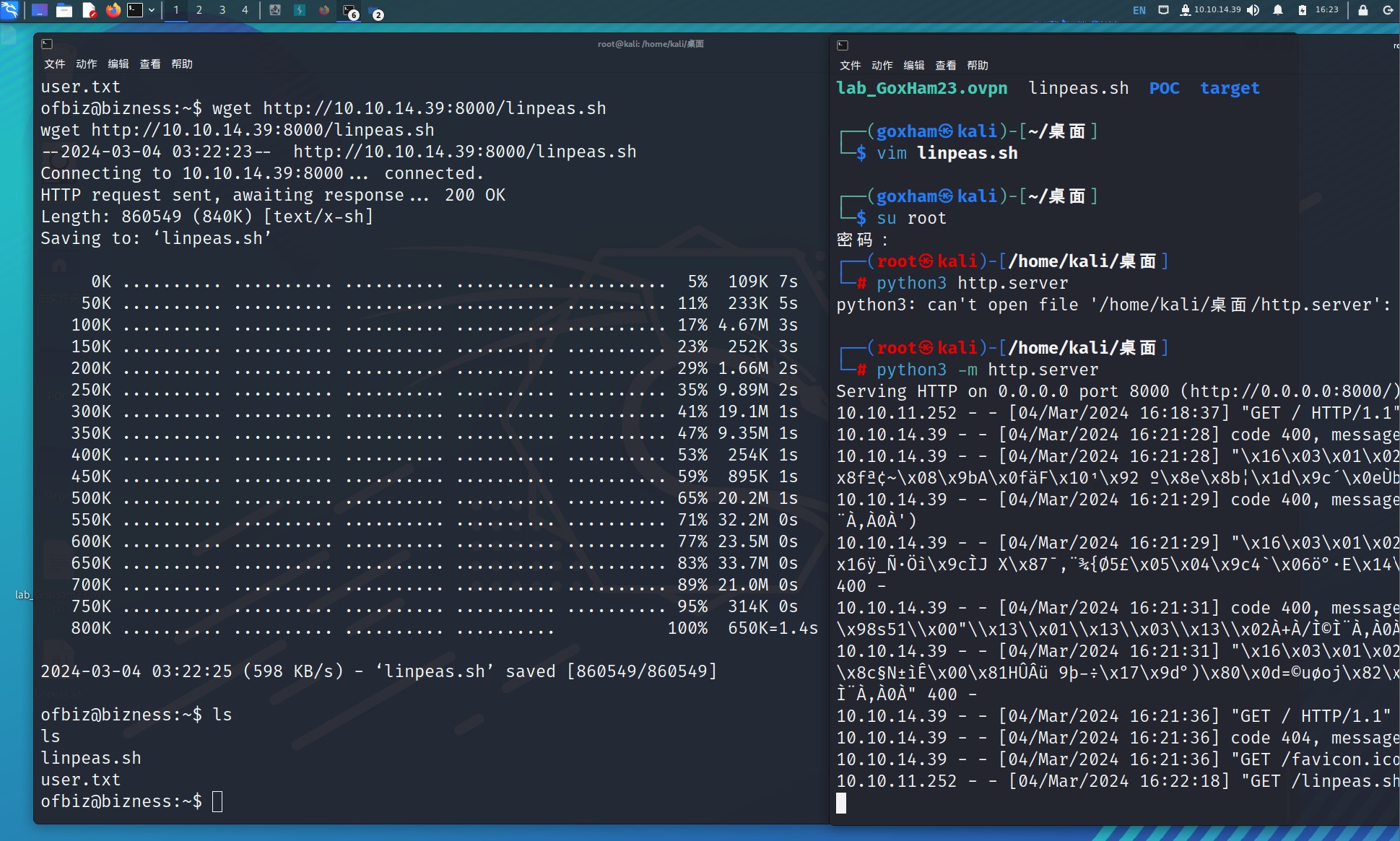Open the grouped file manager taskbar button

click(375, 12)
